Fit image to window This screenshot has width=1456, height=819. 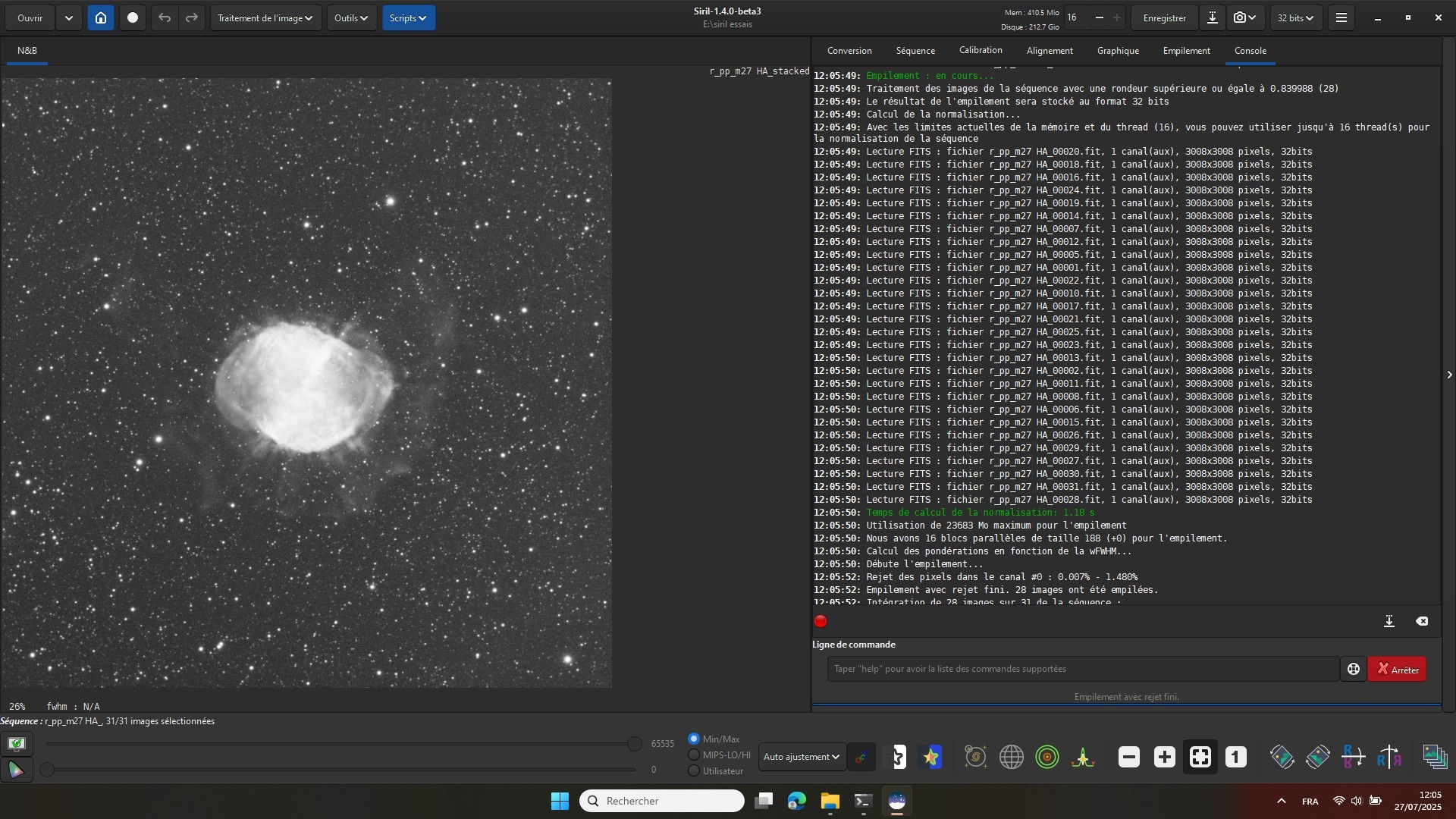coord(1200,757)
